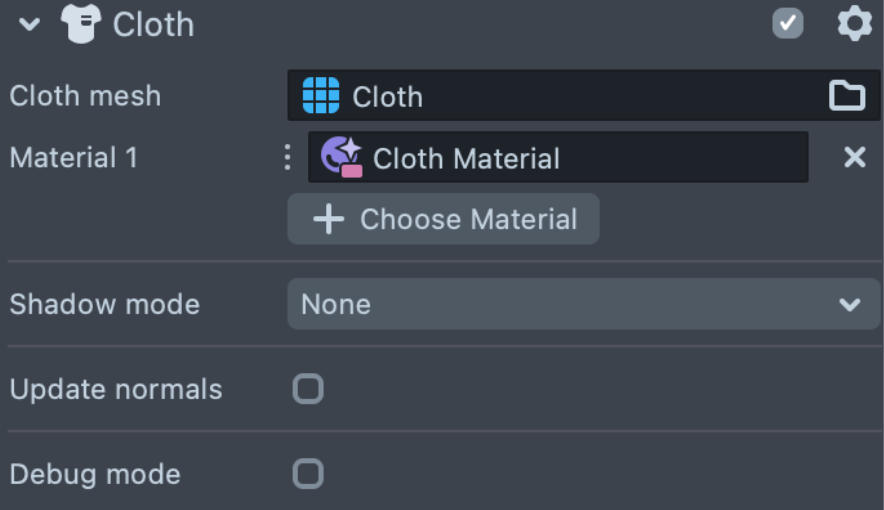Open the Cloth component gear settings
The image size is (884, 510).
click(854, 24)
